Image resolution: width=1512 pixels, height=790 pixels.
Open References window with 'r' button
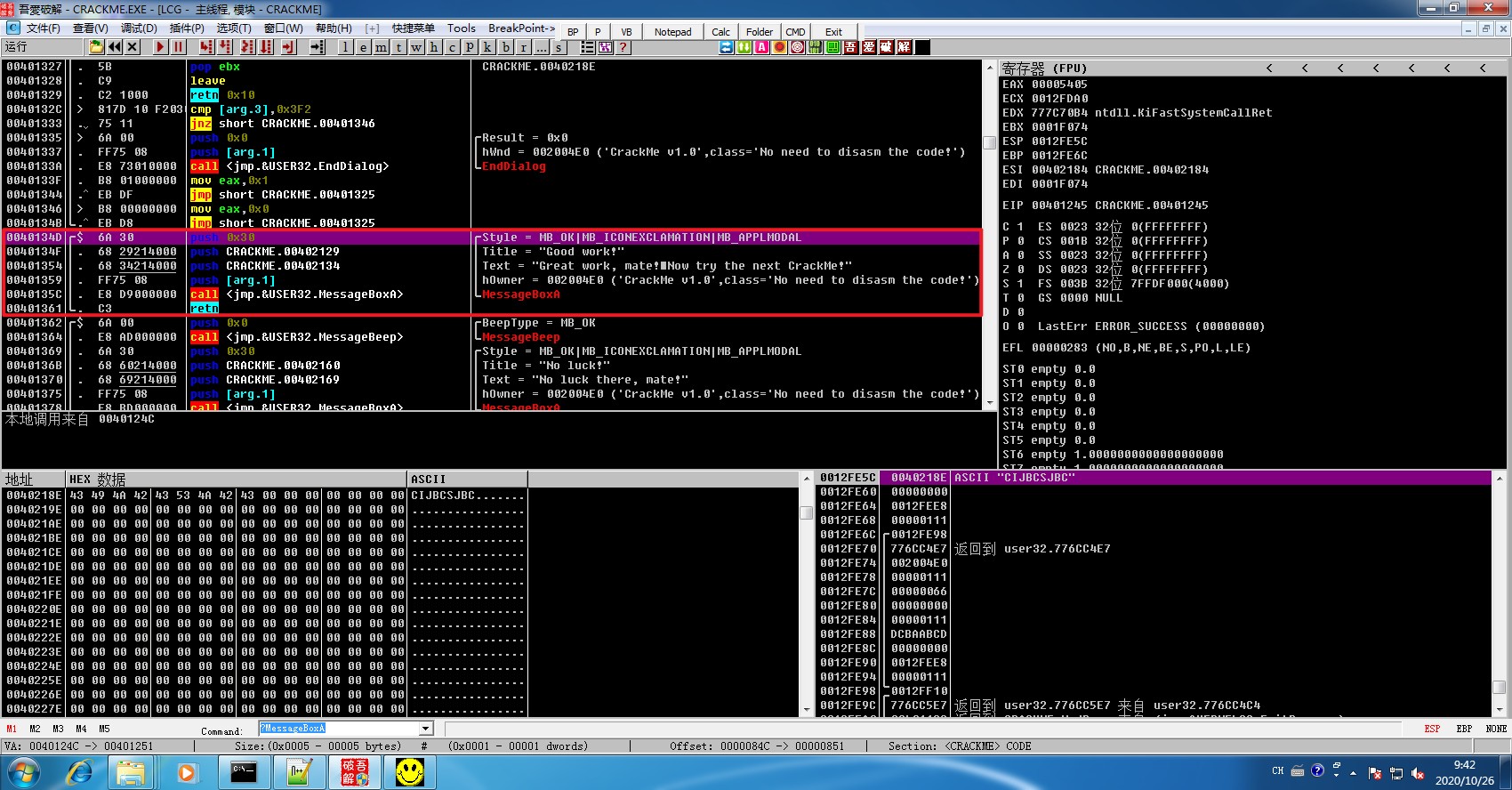[523, 47]
